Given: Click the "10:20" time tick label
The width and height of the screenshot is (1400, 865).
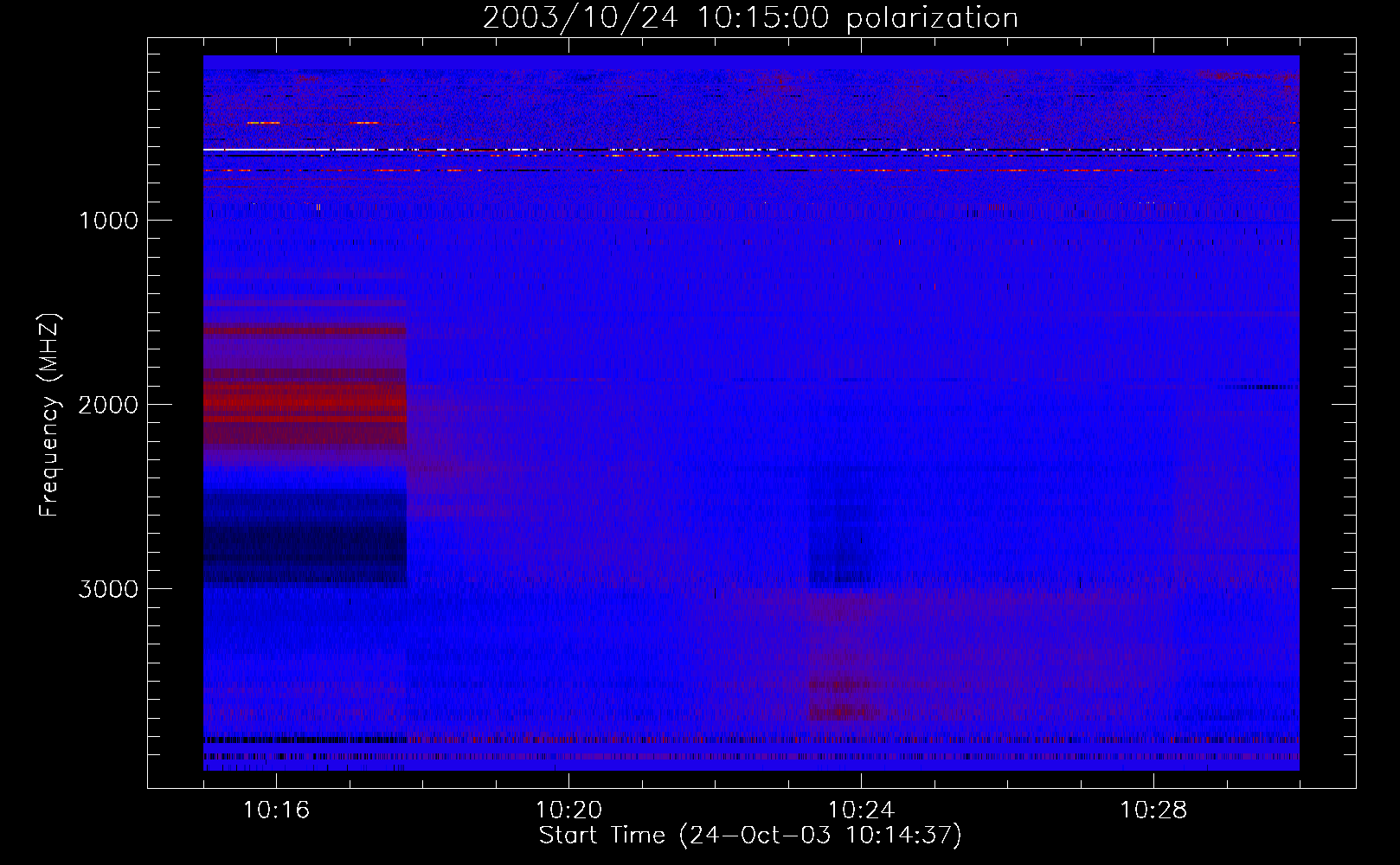Looking at the screenshot, I should tap(568, 810).
